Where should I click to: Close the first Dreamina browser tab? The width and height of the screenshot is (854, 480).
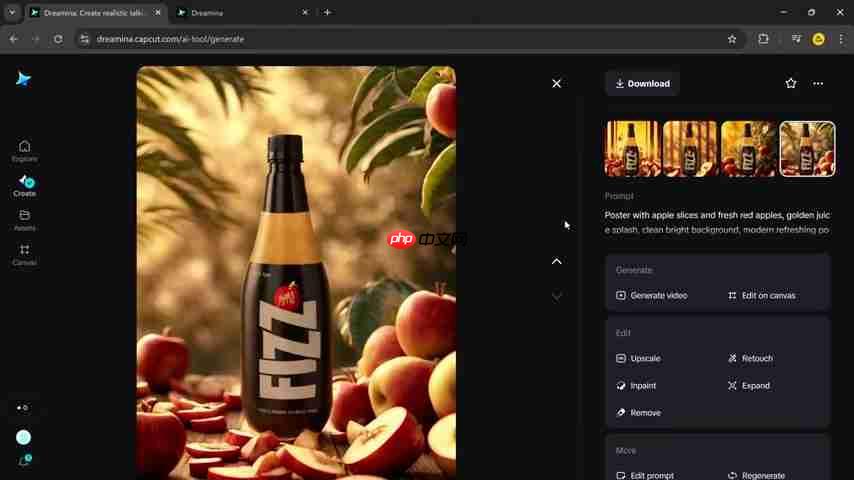[157, 13]
